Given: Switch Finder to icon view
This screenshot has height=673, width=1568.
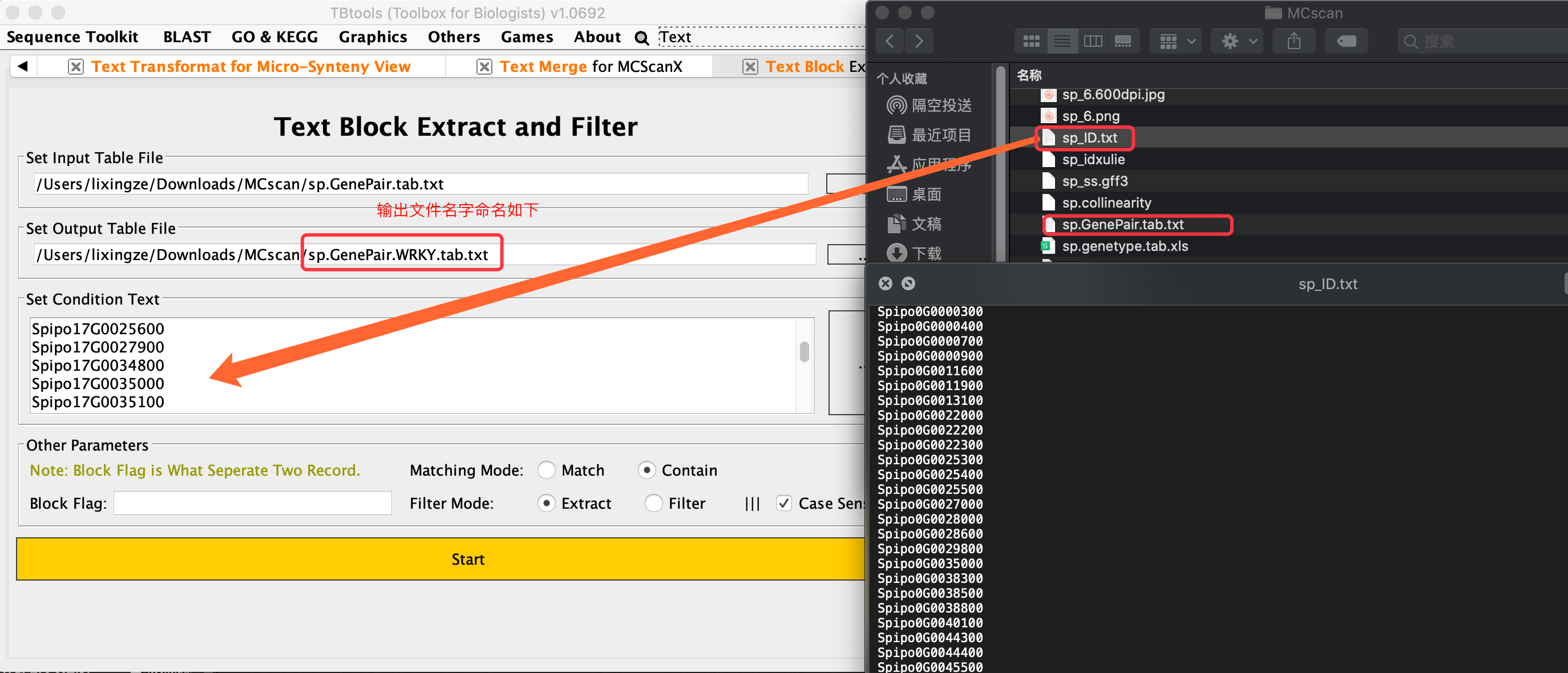Looking at the screenshot, I should coord(1031,42).
